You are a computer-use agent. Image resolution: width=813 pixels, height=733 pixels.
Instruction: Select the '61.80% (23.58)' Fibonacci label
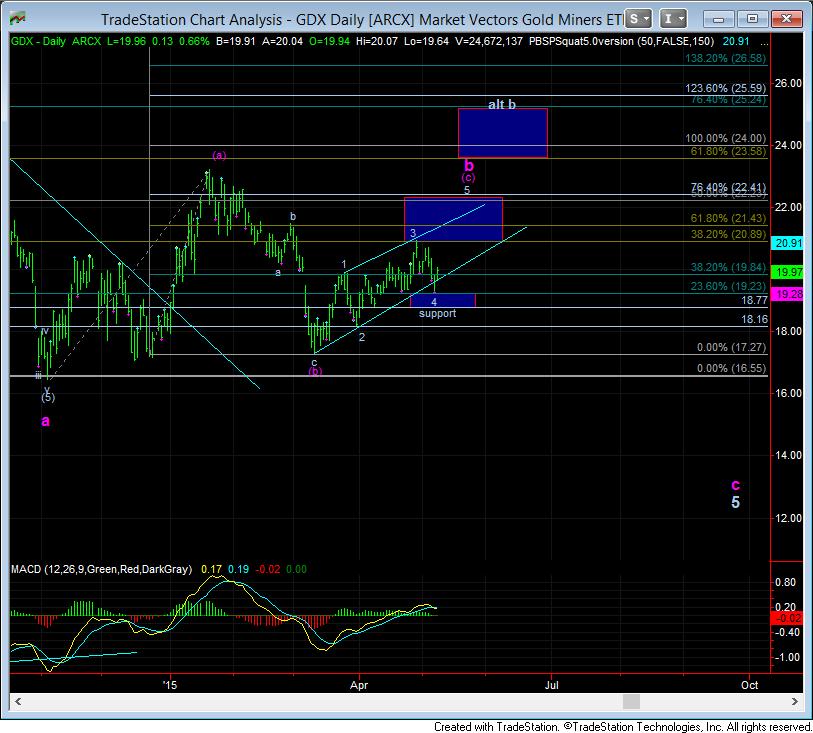(728, 151)
